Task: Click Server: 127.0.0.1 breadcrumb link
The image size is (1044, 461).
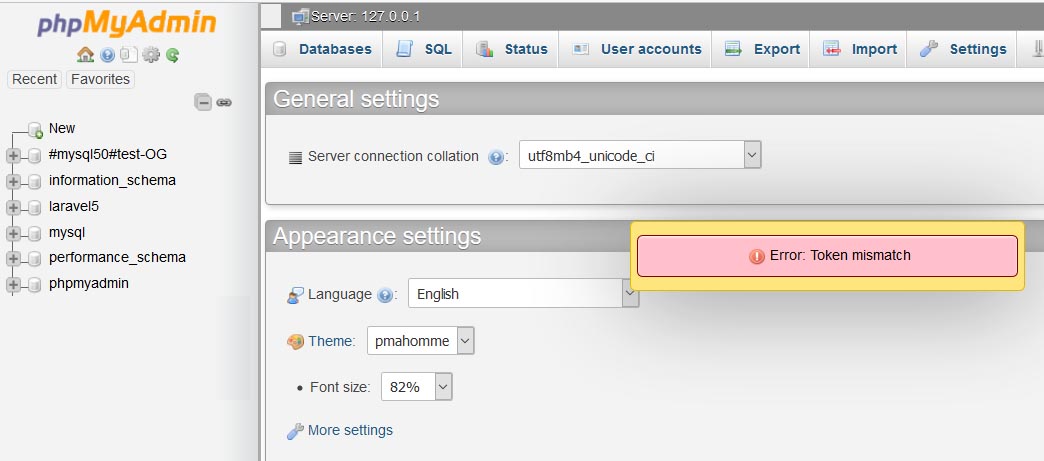Action: click(366, 17)
